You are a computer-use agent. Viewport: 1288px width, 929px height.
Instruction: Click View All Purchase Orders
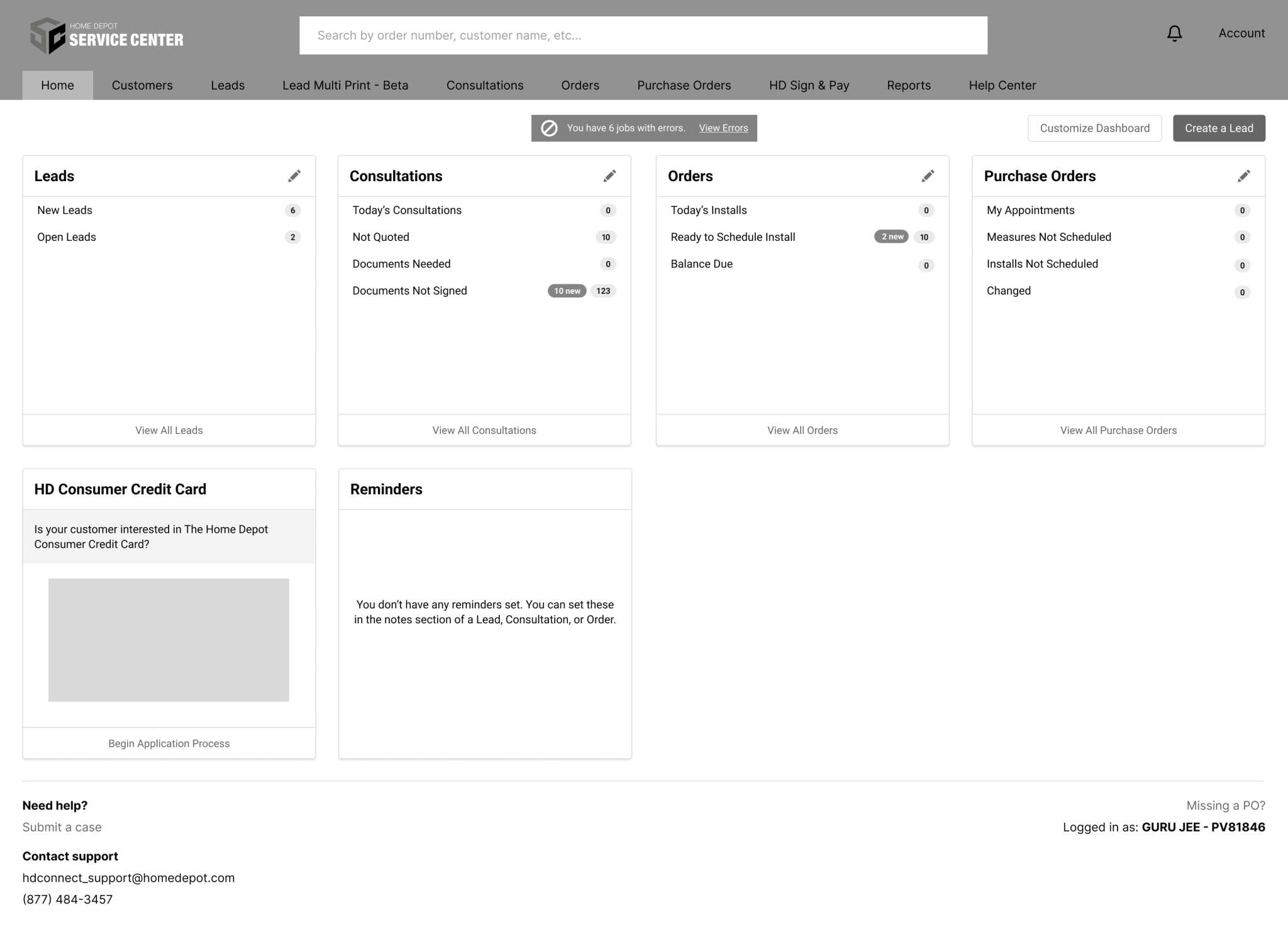click(x=1118, y=430)
